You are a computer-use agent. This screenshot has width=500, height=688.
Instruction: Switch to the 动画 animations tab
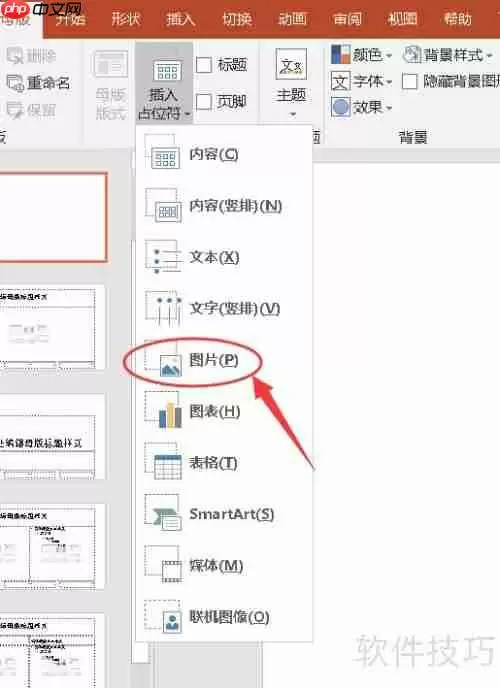(293, 18)
